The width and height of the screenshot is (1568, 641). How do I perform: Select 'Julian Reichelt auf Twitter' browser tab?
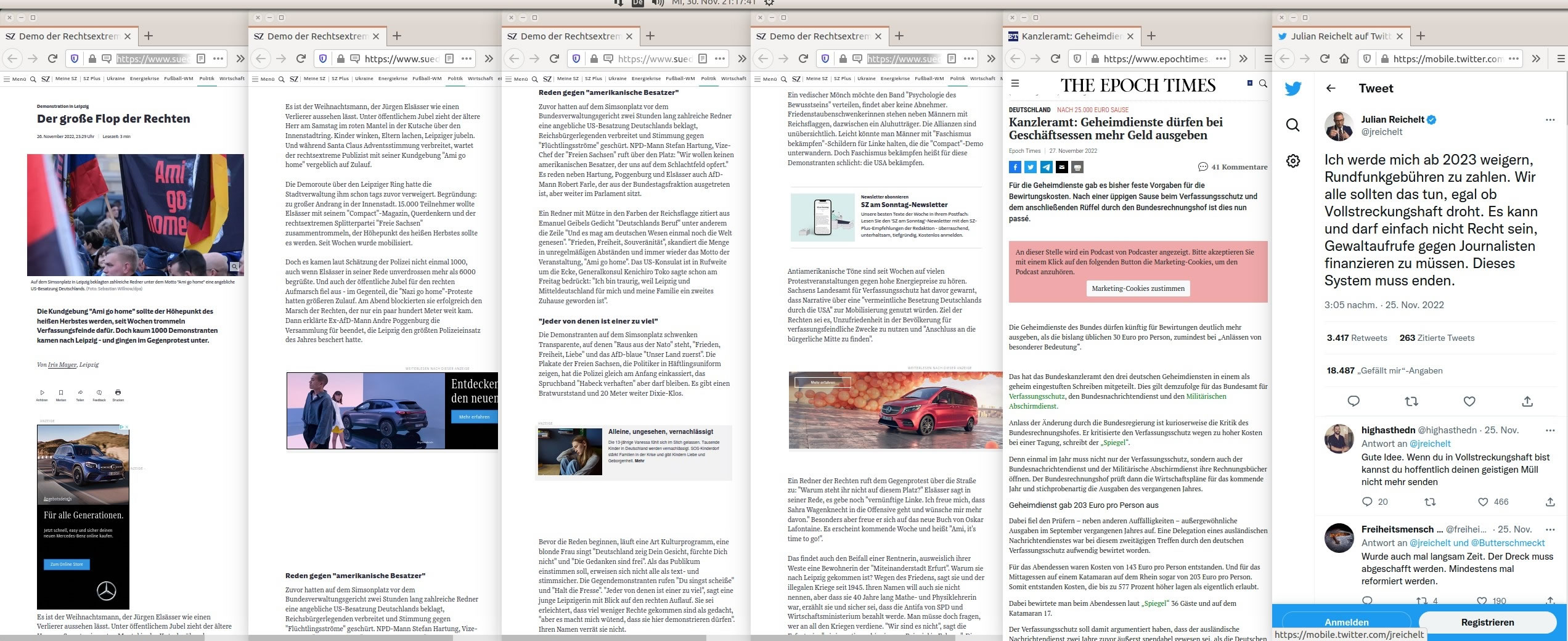(1340, 36)
